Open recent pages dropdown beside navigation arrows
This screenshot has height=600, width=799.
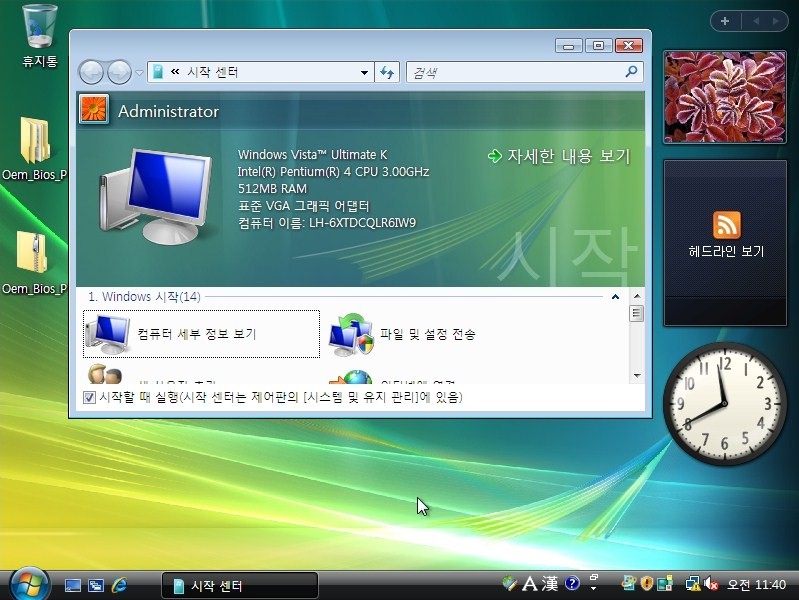coord(139,72)
